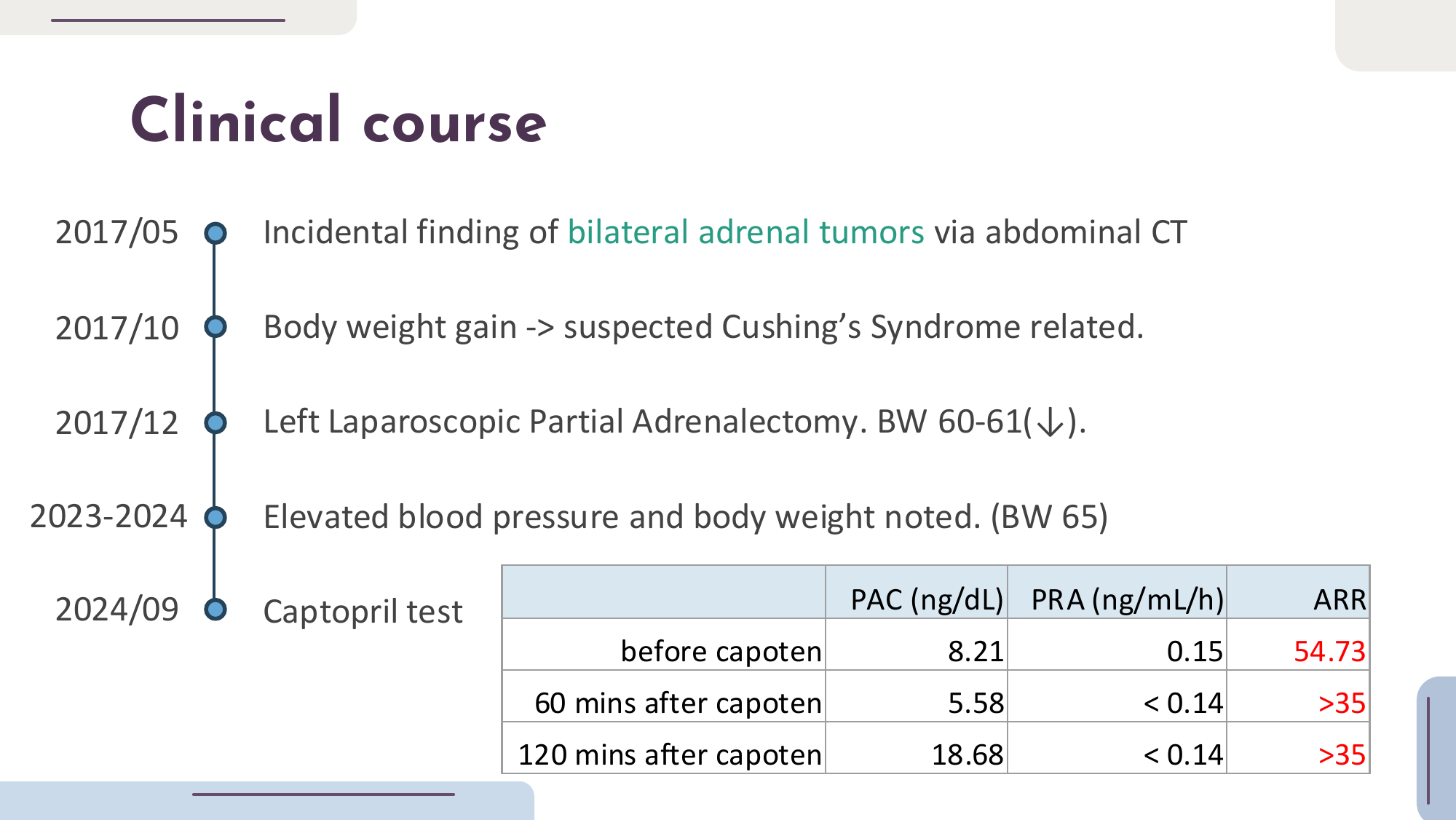
Task: Click the 'before capoten' row label
Action: coord(720,651)
